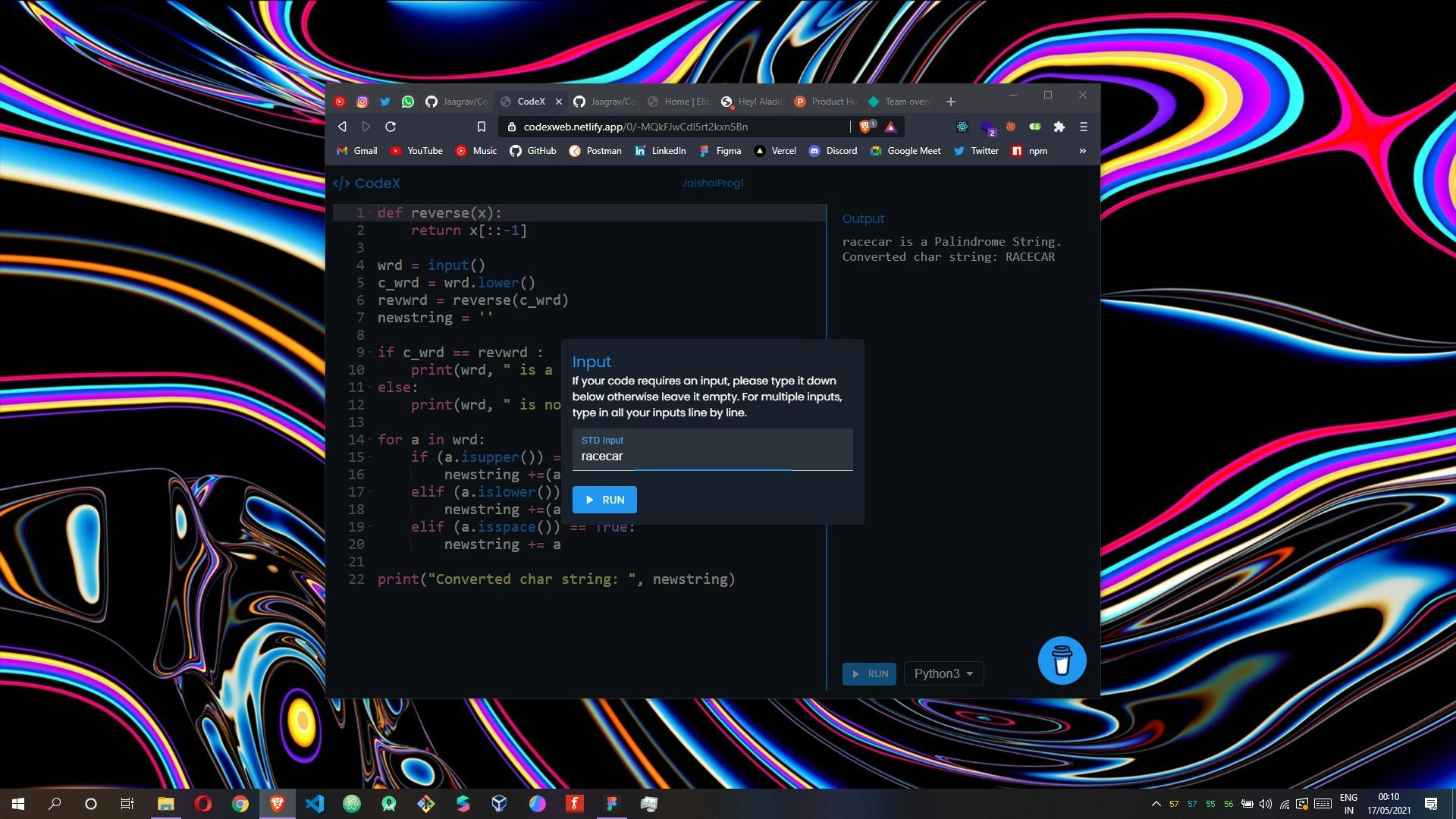Go back with the back arrow

click(x=342, y=127)
